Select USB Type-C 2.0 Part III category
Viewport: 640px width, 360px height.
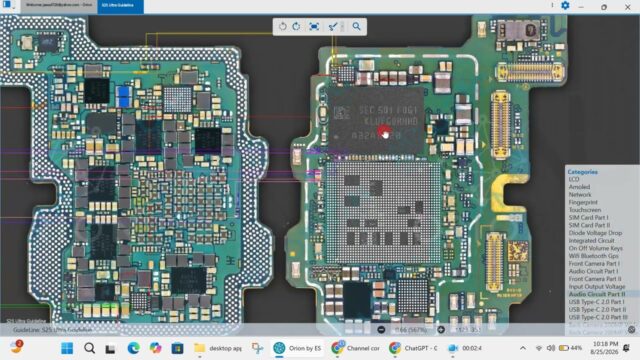click(x=598, y=318)
